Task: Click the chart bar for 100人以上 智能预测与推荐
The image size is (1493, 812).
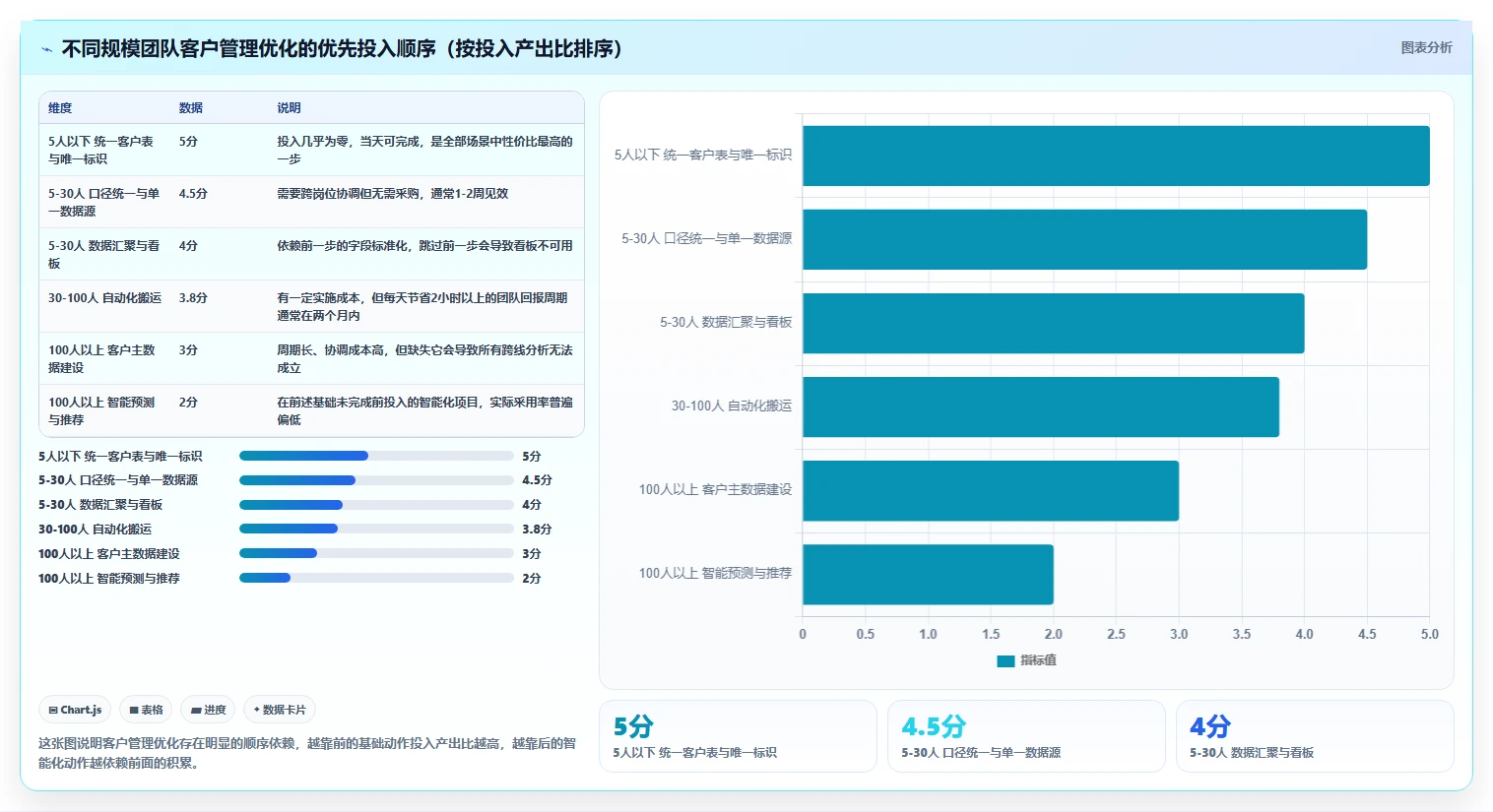Action: [928, 574]
